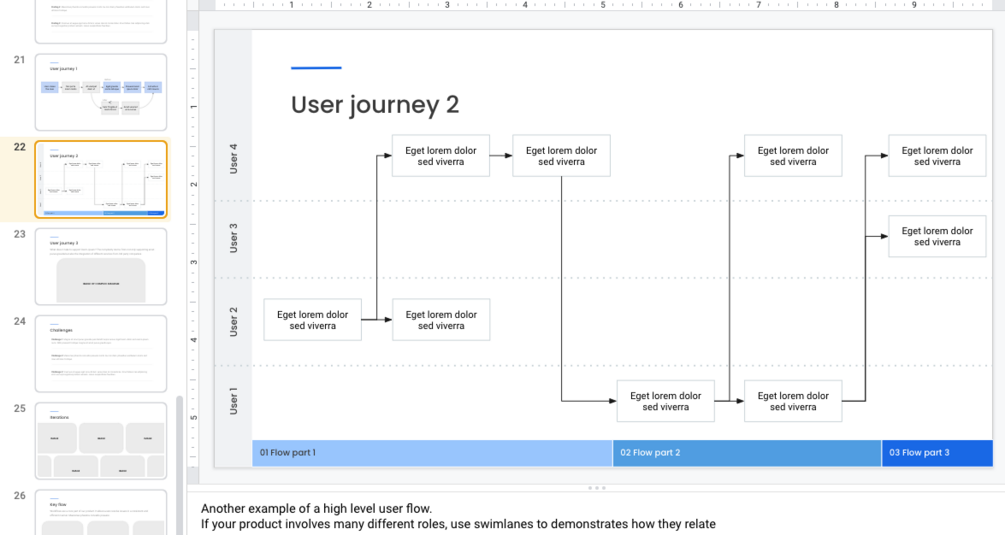Select the second text box in User 2 lane
The width and height of the screenshot is (1005, 535).
441,320
